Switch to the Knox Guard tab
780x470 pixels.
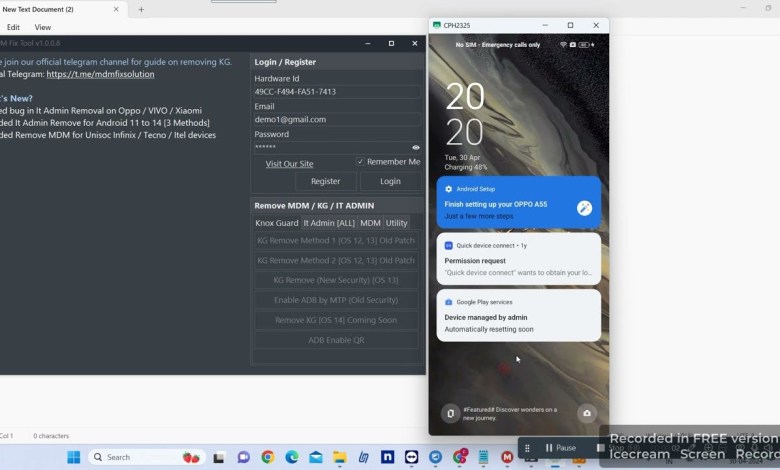click(x=277, y=223)
